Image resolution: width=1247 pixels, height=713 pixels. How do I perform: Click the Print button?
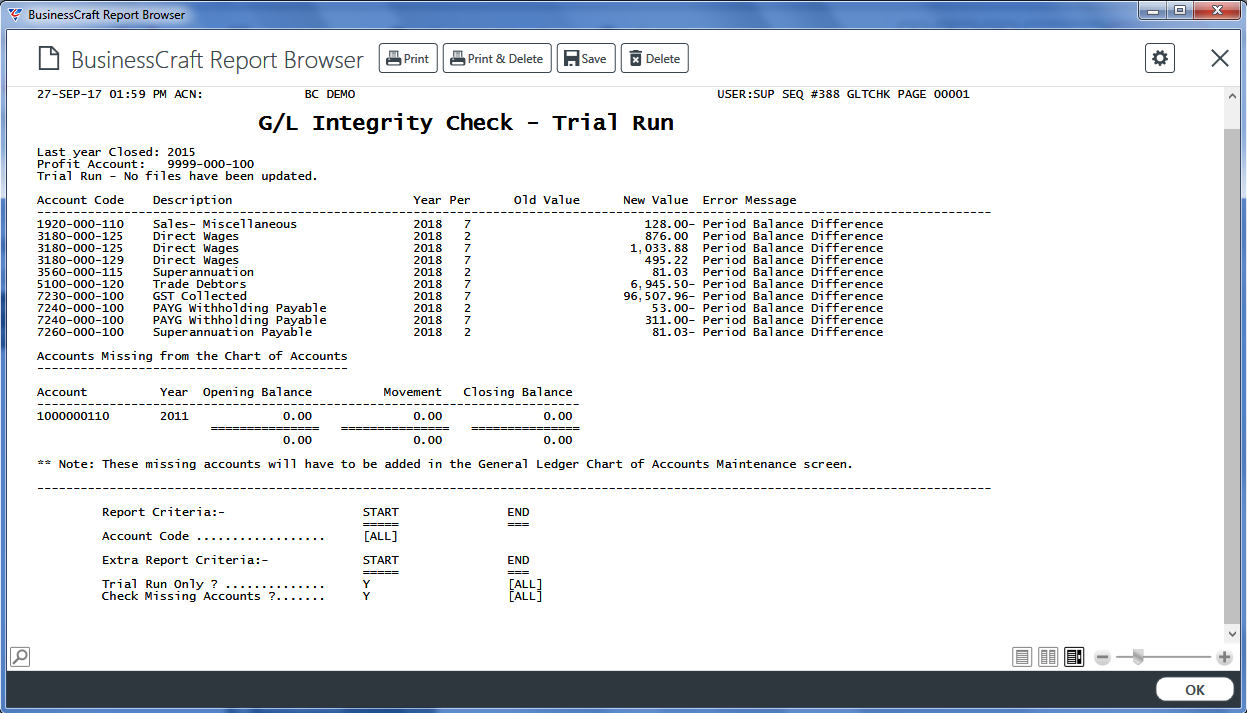click(x=408, y=59)
